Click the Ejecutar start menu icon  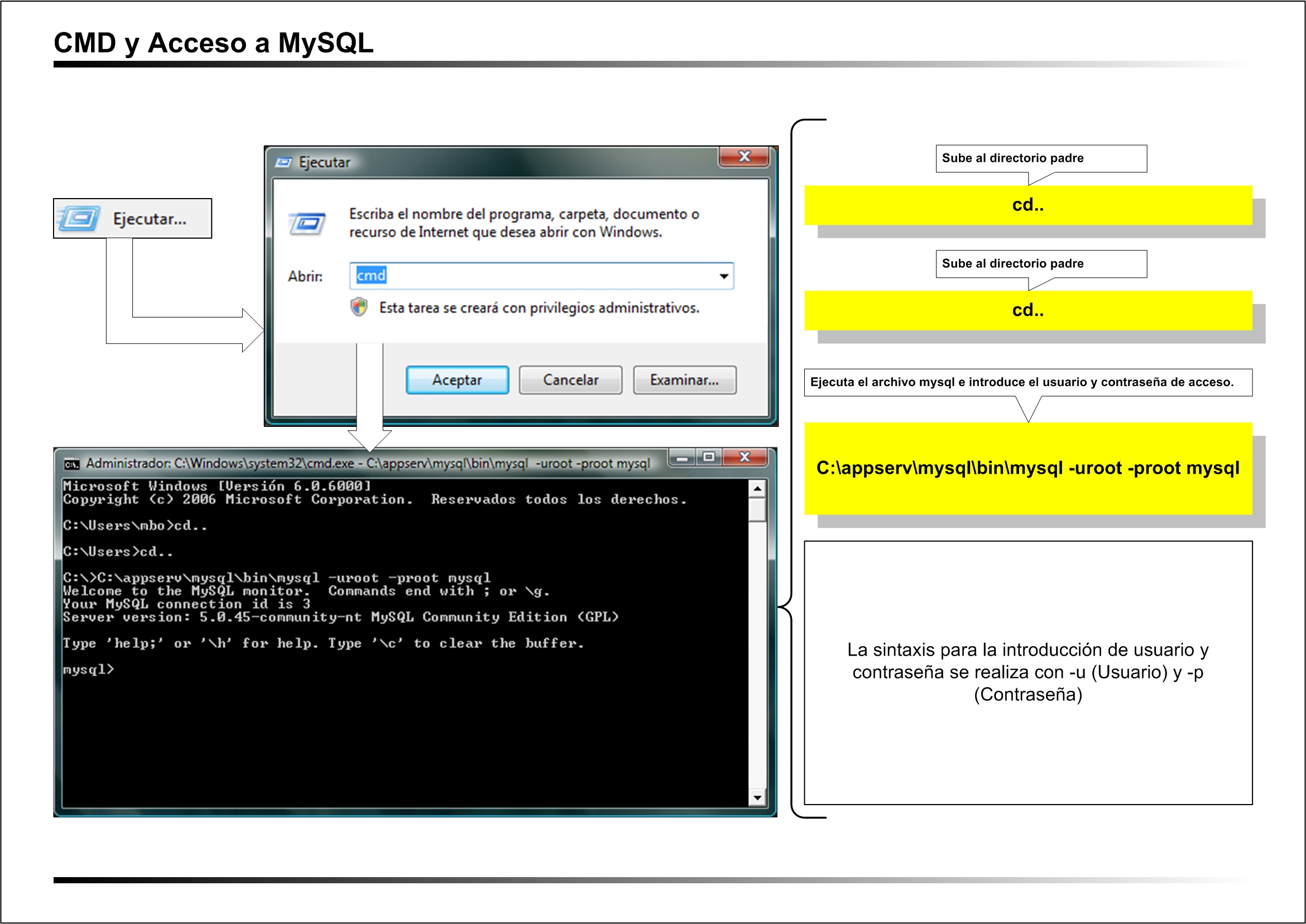(x=80, y=219)
